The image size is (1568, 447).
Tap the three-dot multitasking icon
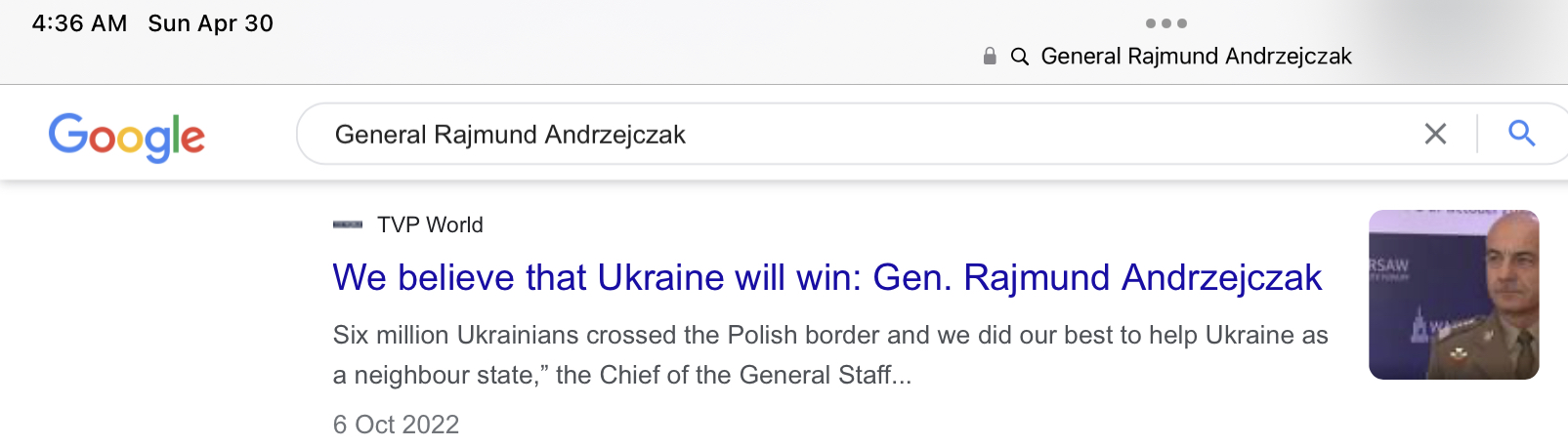(x=1166, y=23)
